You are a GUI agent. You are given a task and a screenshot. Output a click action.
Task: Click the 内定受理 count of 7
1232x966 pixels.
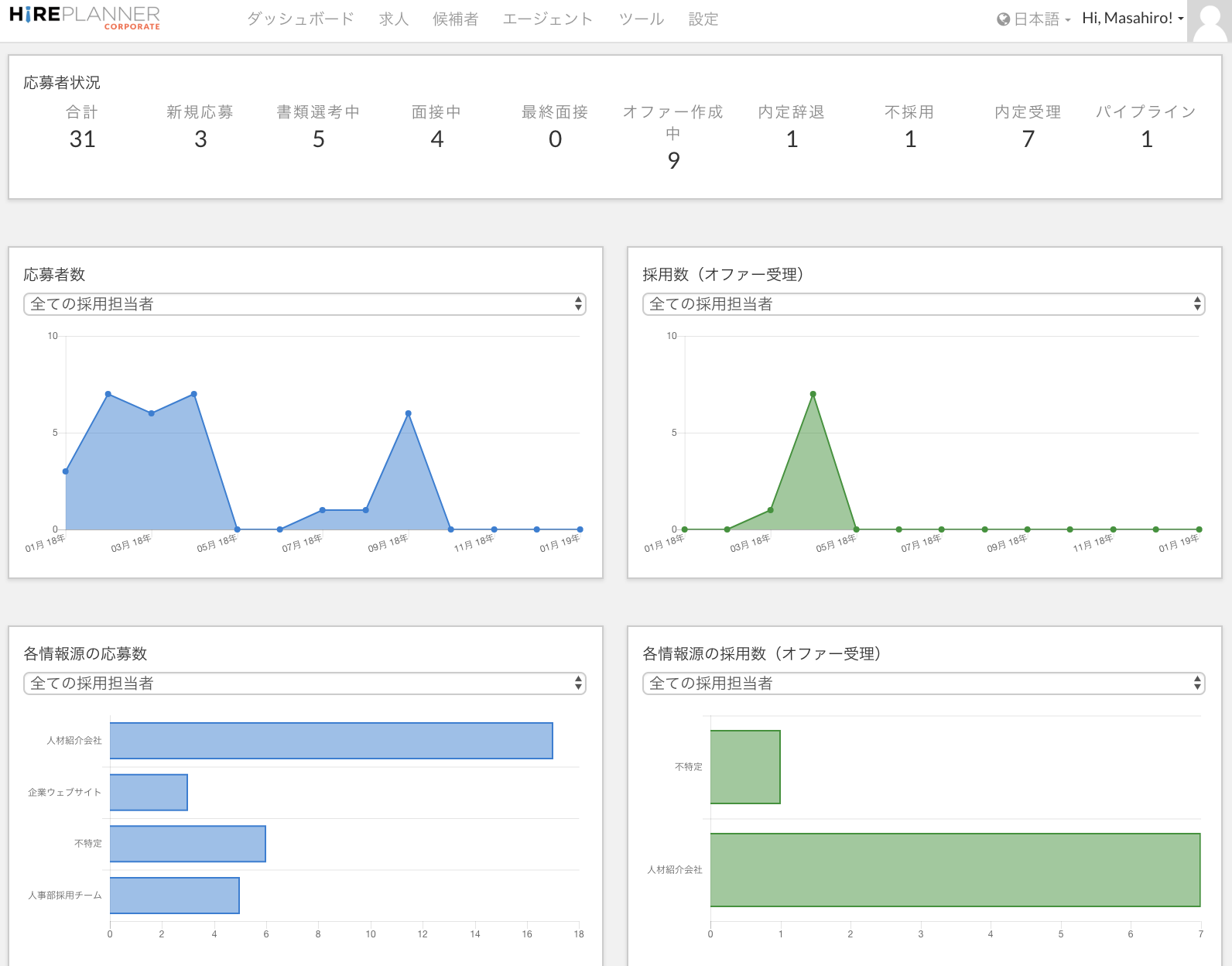(x=1028, y=139)
